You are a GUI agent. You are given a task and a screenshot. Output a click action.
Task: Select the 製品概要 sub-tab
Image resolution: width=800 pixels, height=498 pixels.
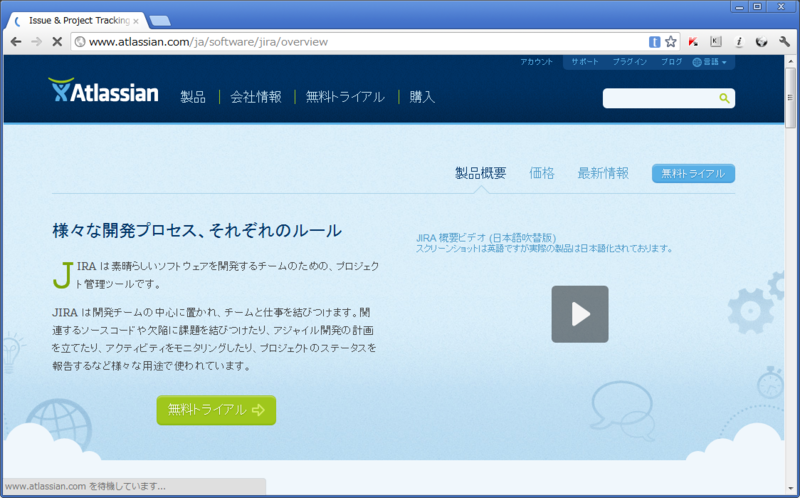tap(481, 173)
